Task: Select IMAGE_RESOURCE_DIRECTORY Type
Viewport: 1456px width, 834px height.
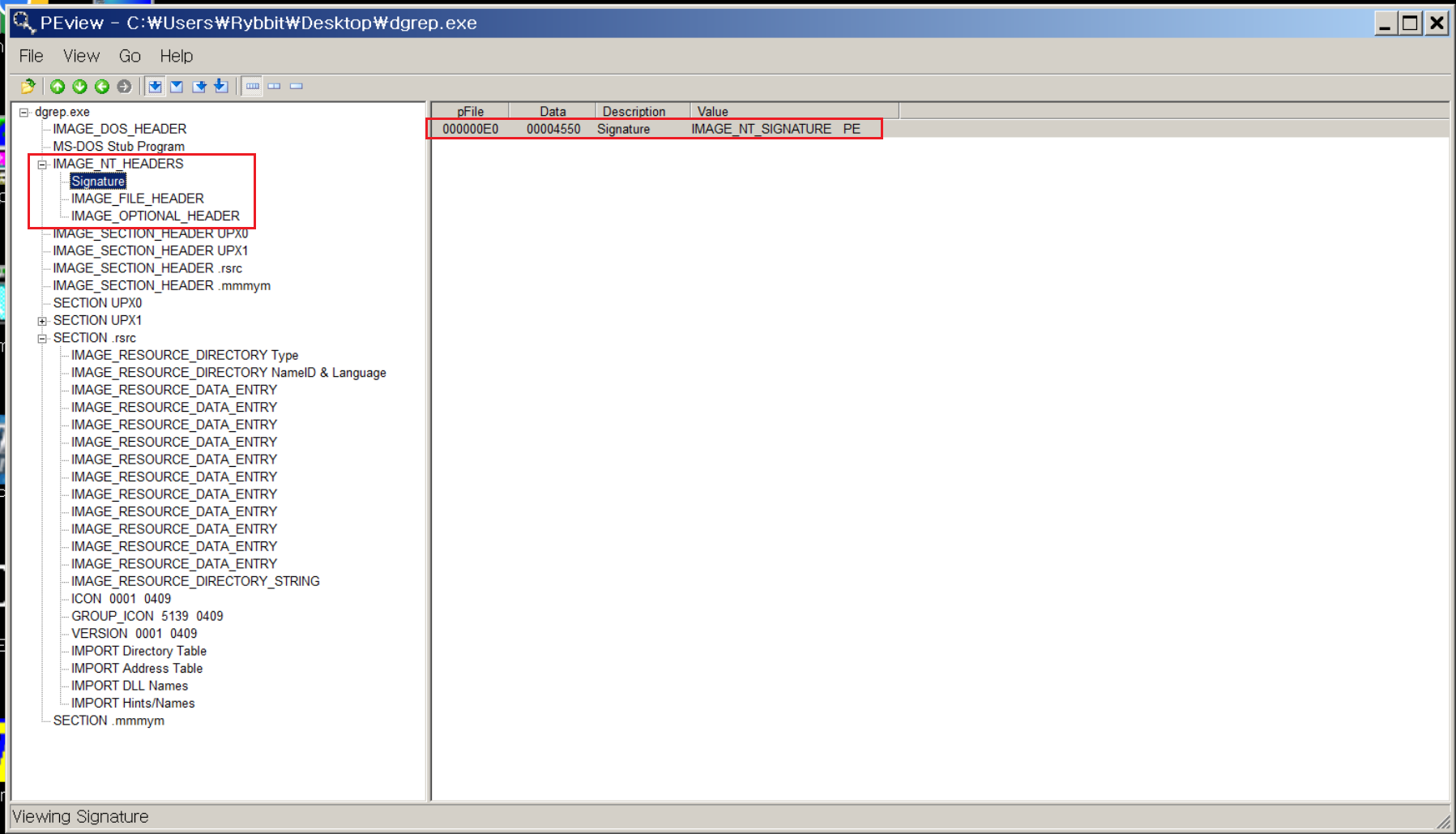Action: click(x=185, y=355)
